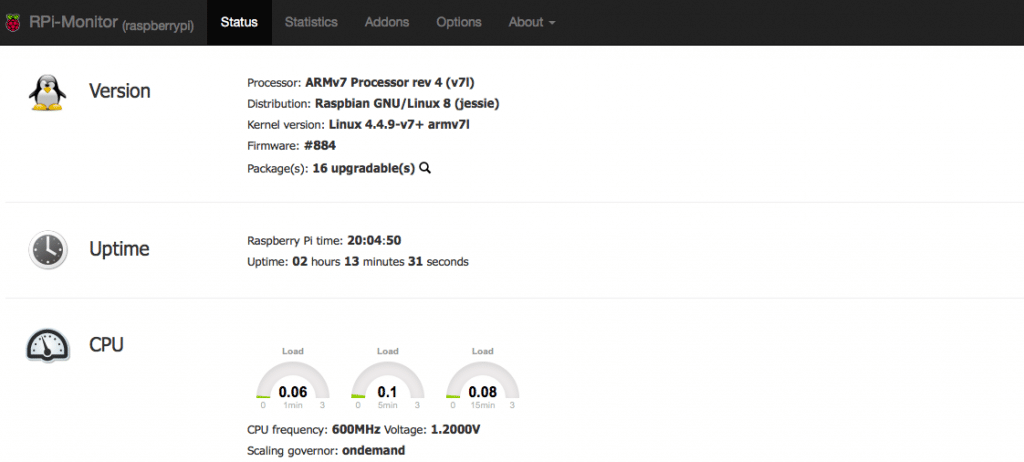Click the penguin Version icon

47,92
